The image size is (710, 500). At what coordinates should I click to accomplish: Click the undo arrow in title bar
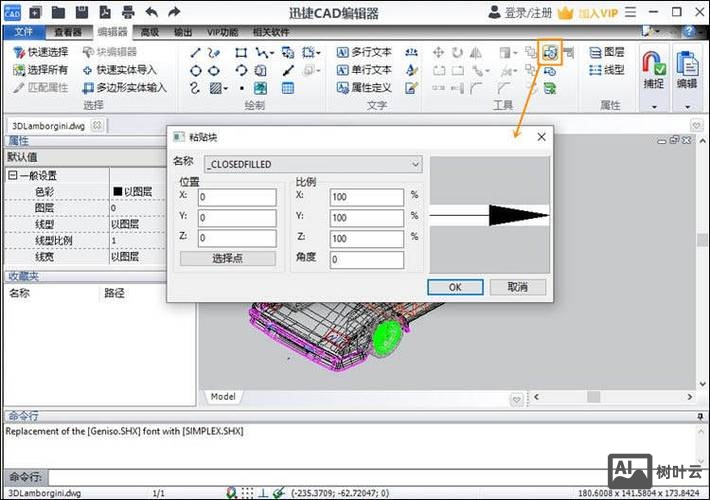pyautogui.click(x=151, y=12)
